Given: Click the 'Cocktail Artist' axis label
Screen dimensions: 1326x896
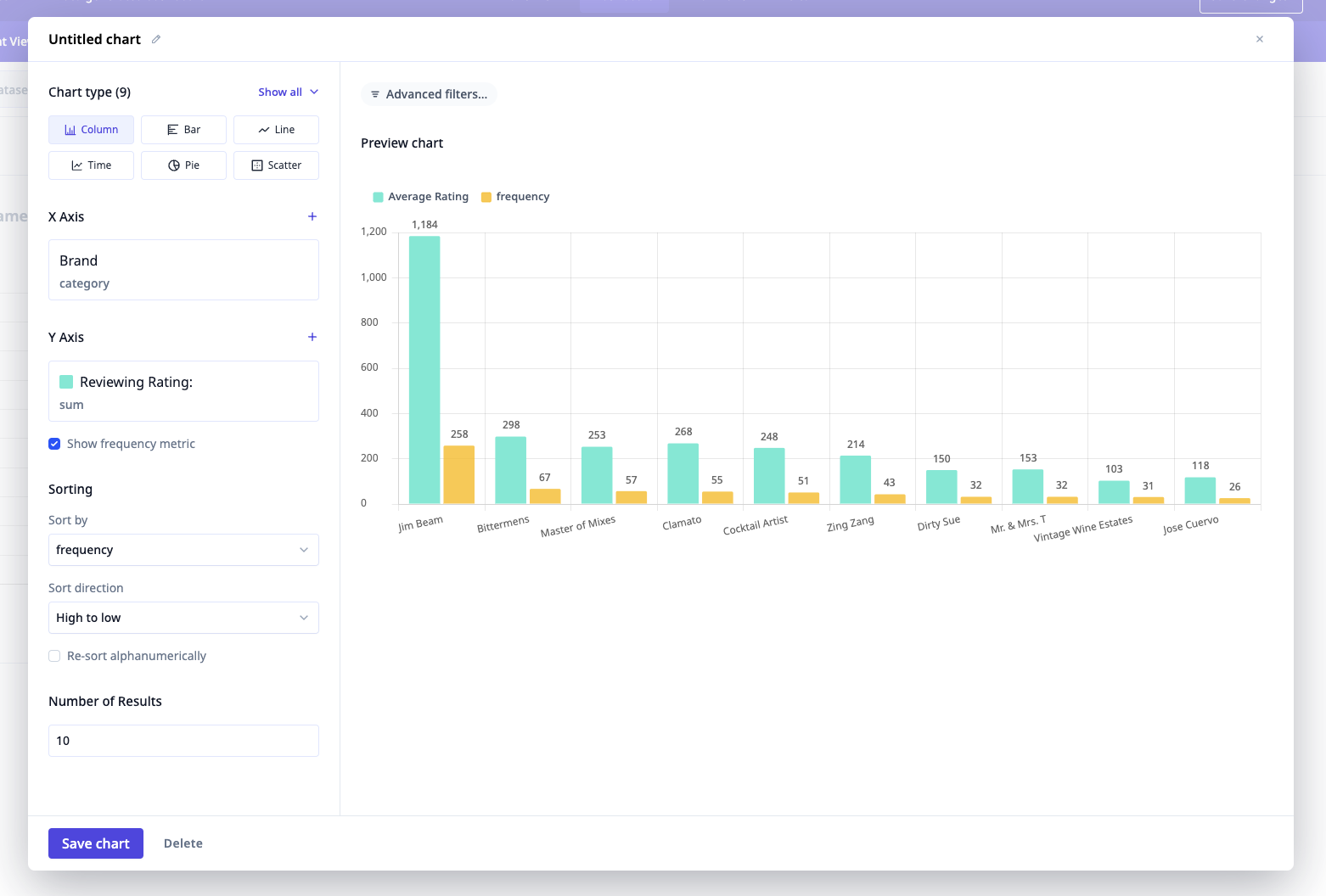Looking at the screenshot, I should pyautogui.click(x=756, y=525).
